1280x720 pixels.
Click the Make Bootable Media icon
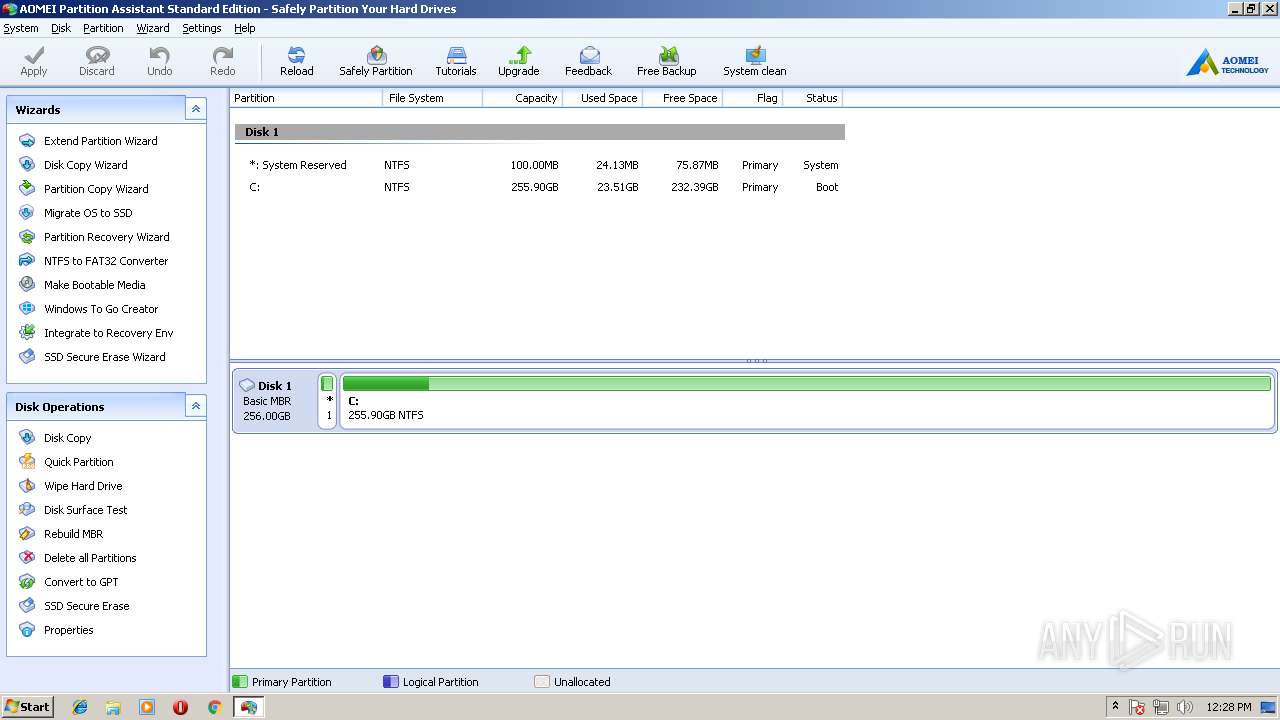point(27,285)
